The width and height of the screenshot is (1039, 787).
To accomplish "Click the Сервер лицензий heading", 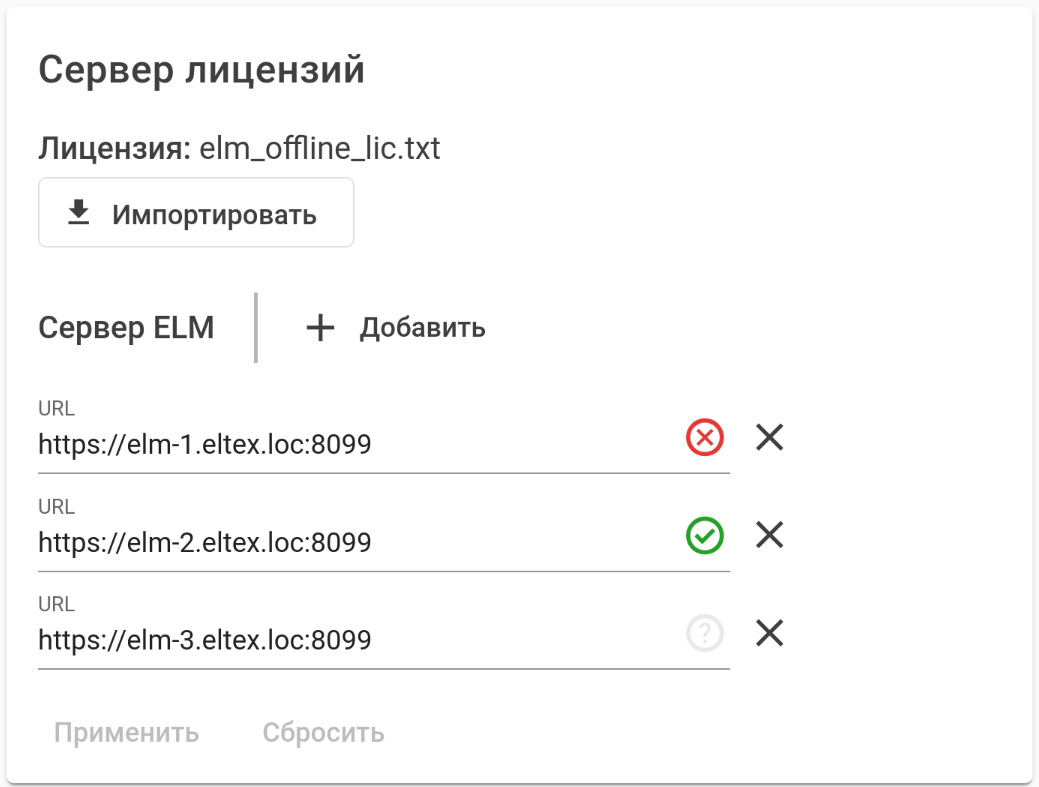I will point(201,71).
